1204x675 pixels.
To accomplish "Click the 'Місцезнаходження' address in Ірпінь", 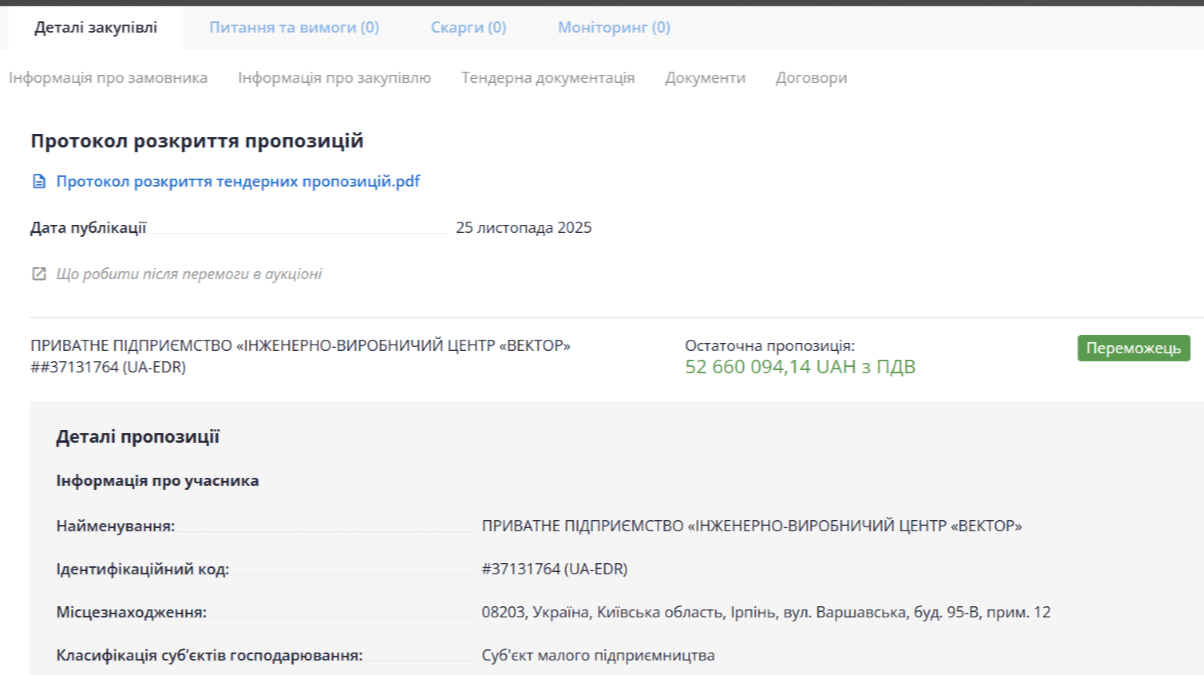I will (x=765, y=613).
